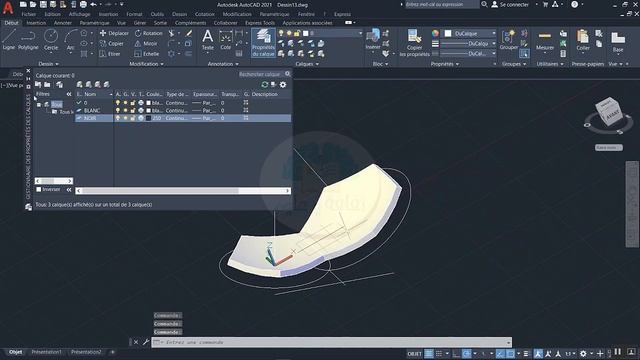
Task: Click the OBJET status bar button
Action: [414, 353]
